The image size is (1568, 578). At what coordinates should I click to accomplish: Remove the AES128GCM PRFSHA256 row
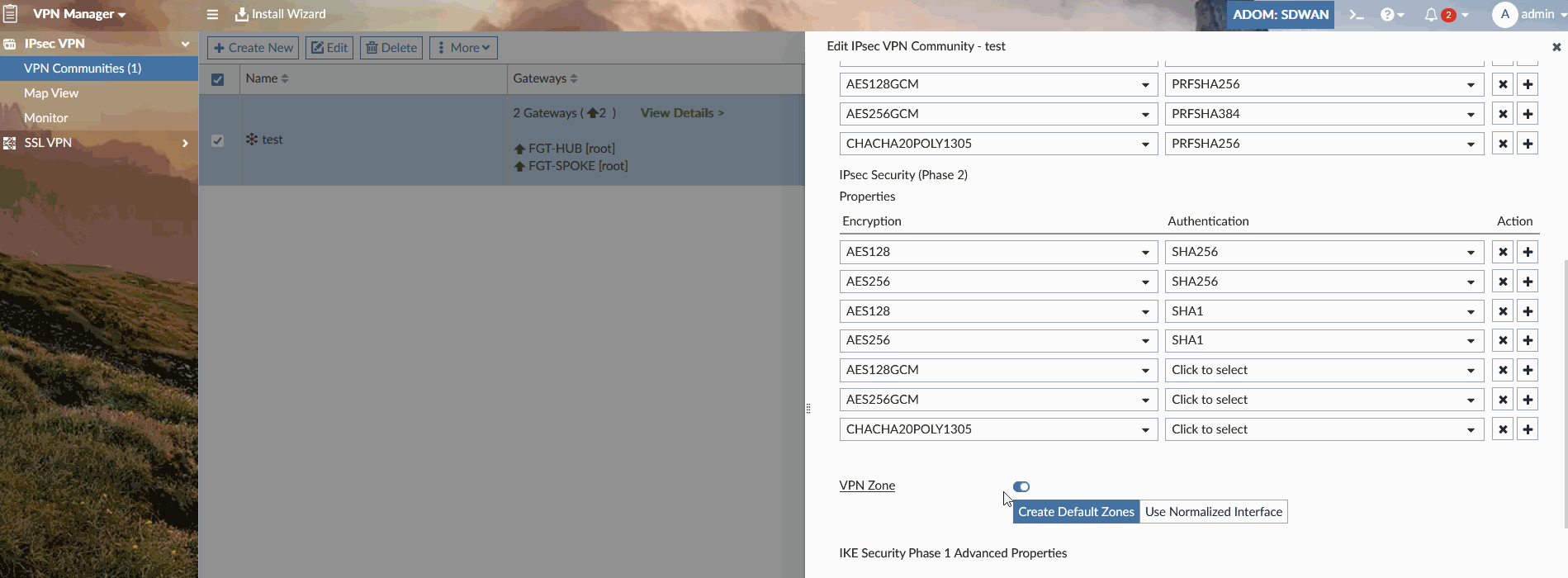pos(1503,84)
